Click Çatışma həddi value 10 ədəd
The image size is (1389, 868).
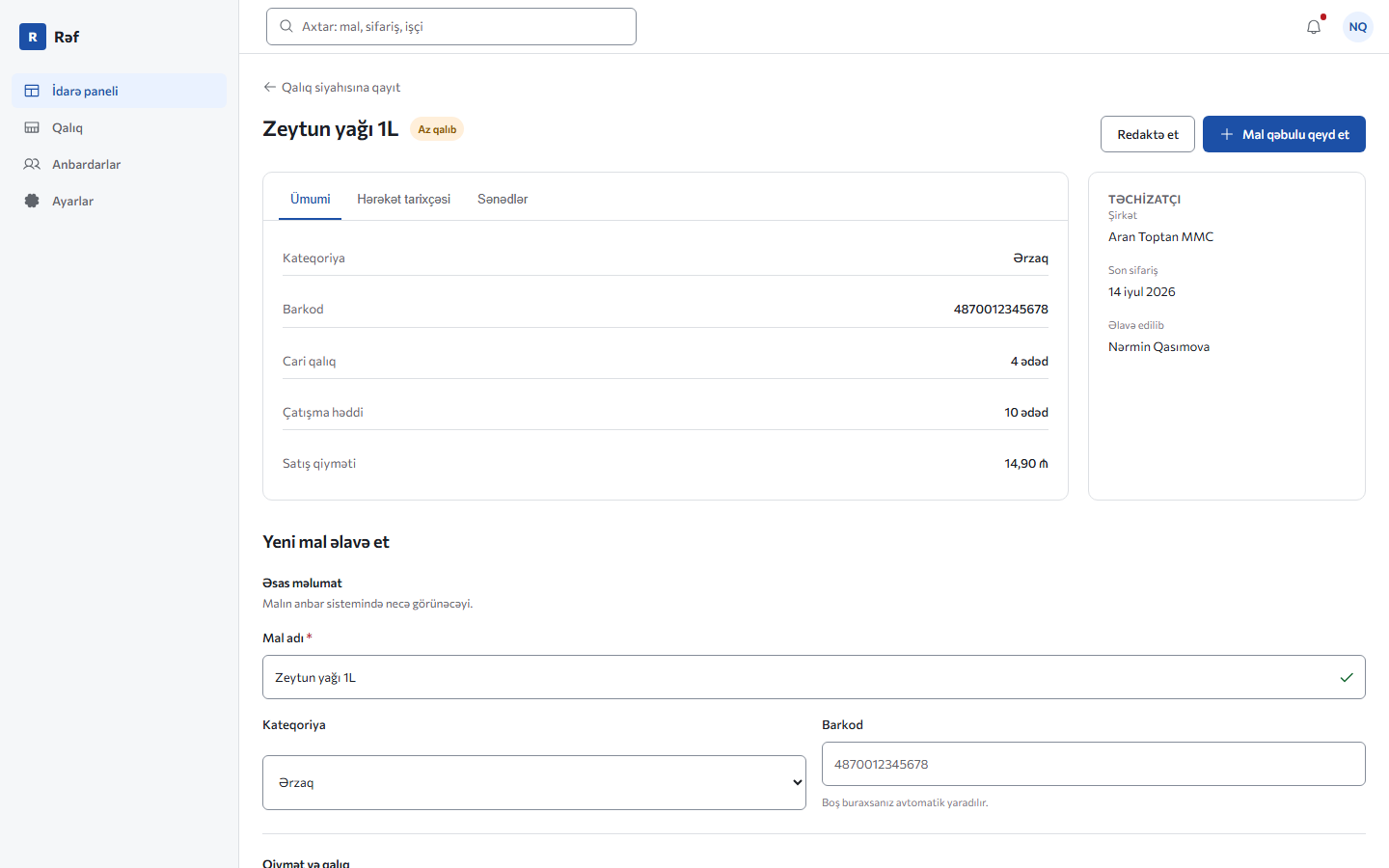coord(1026,413)
